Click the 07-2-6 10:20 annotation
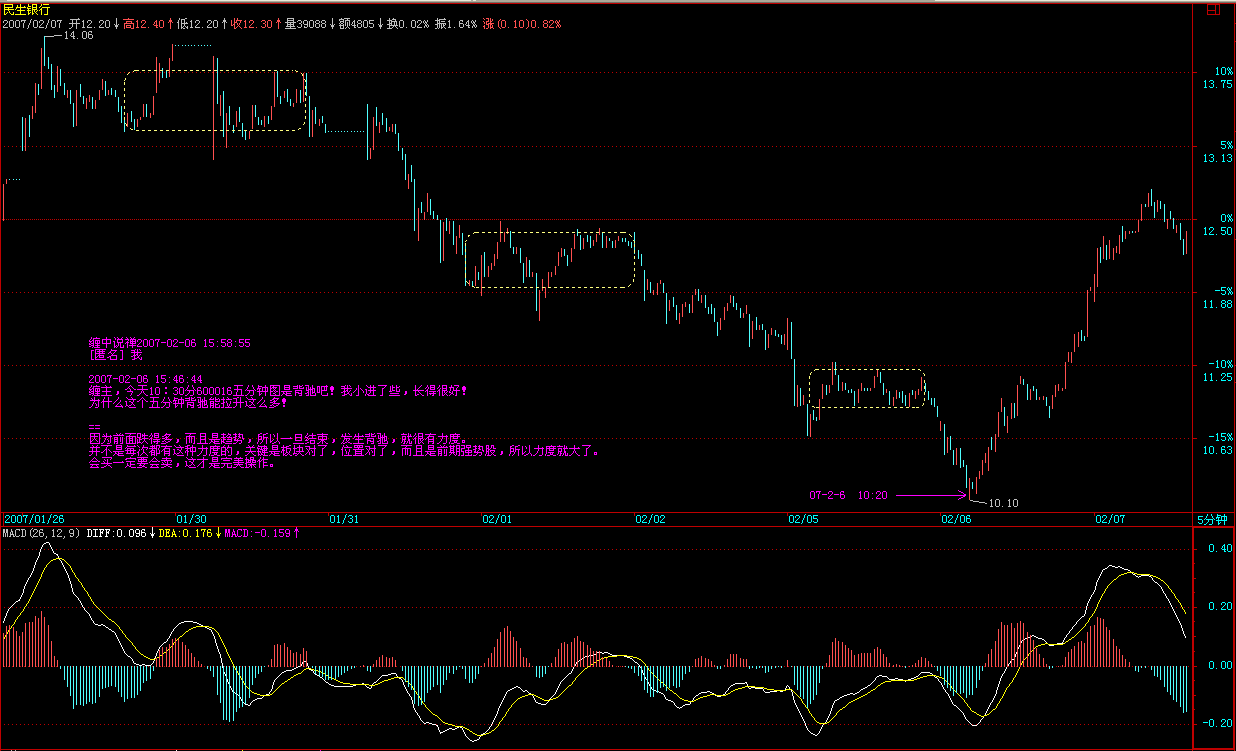The width and height of the screenshot is (1236, 751). [848, 494]
